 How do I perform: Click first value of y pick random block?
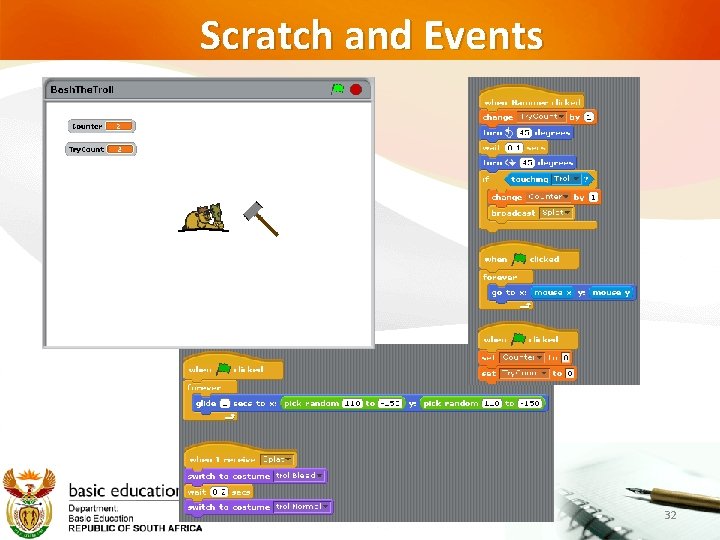[x=492, y=404]
